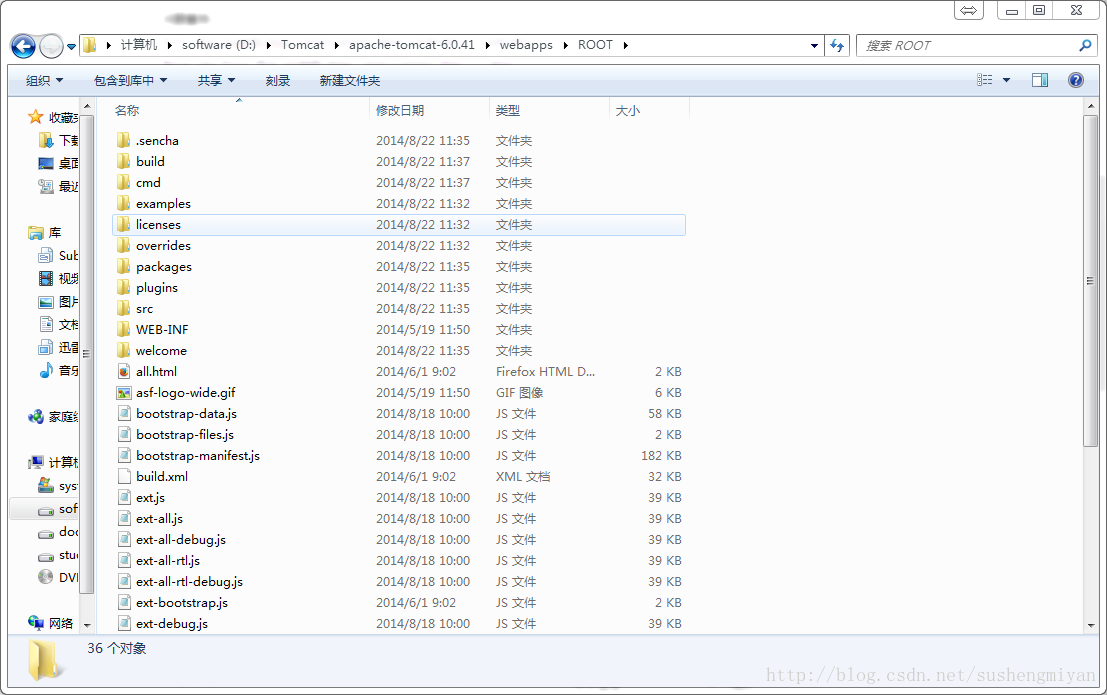Toggle the preview pane icon
Viewport: 1107px width, 695px height.
(1039, 80)
